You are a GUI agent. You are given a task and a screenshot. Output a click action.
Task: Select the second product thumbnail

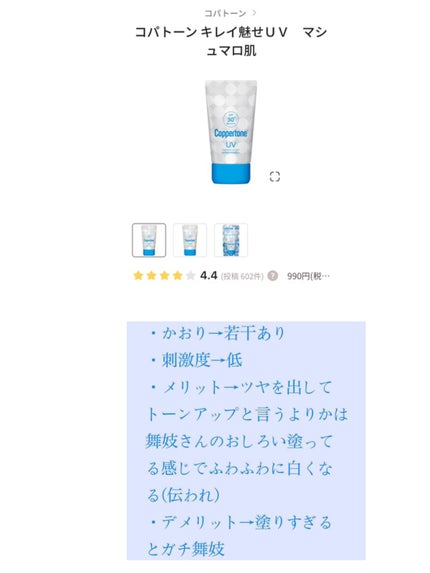190,240
